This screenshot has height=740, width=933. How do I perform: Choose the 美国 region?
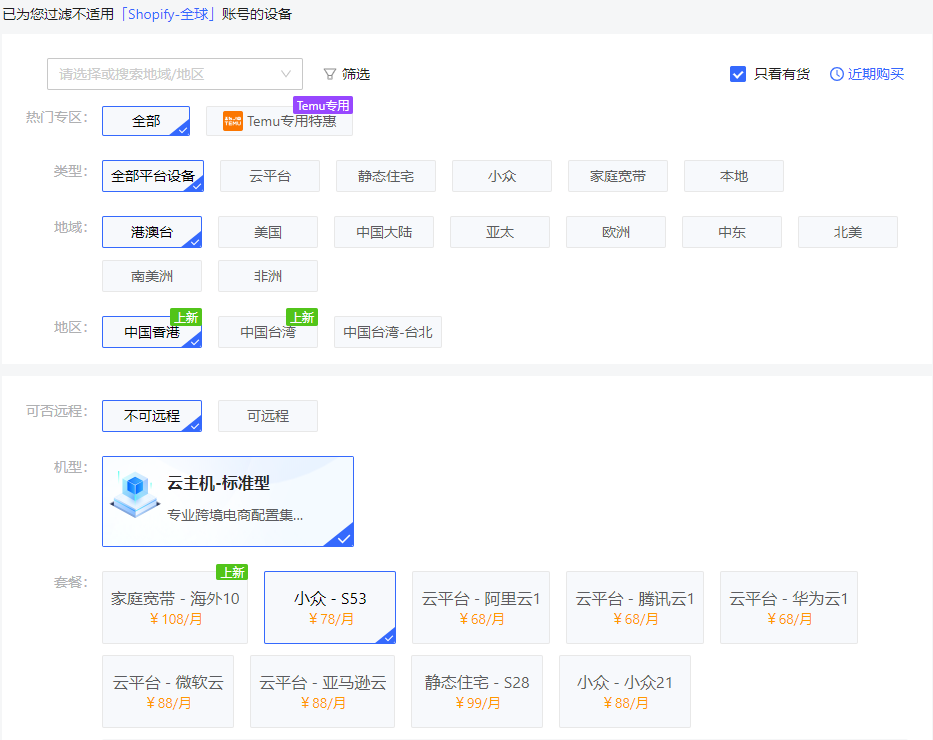pyautogui.click(x=268, y=232)
